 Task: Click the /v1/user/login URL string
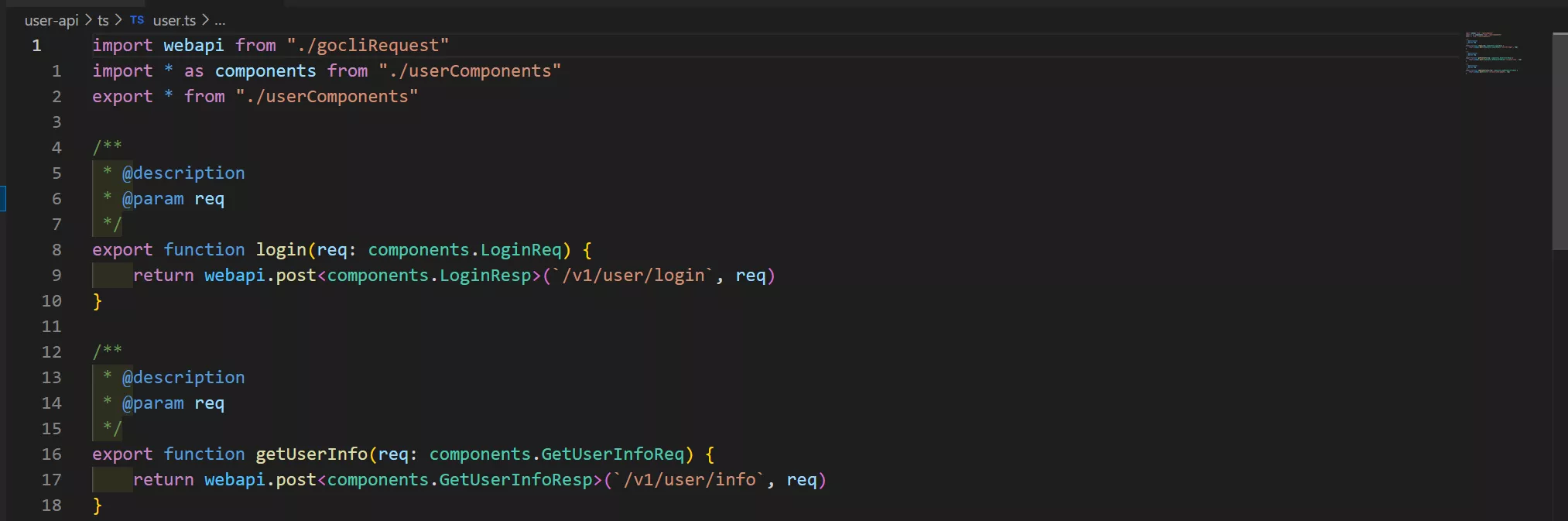(x=633, y=276)
